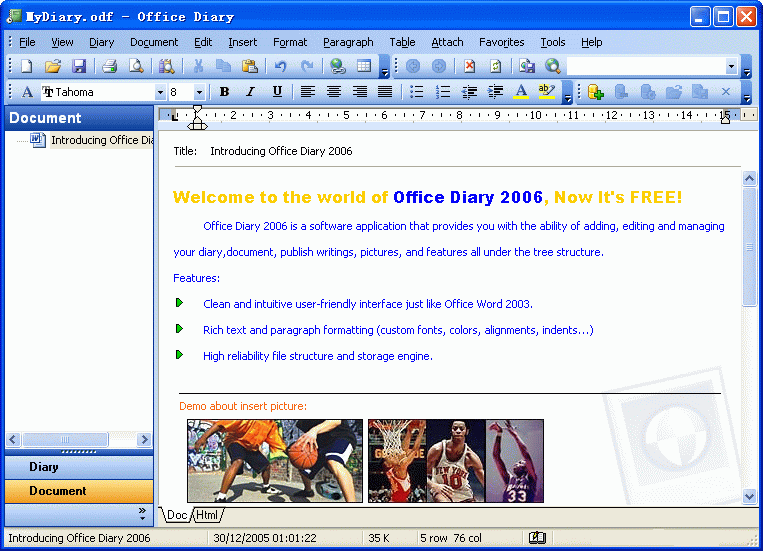763x551 pixels.
Task: Save the diary with floppy icon
Action: pyautogui.click(x=78, y=66)
